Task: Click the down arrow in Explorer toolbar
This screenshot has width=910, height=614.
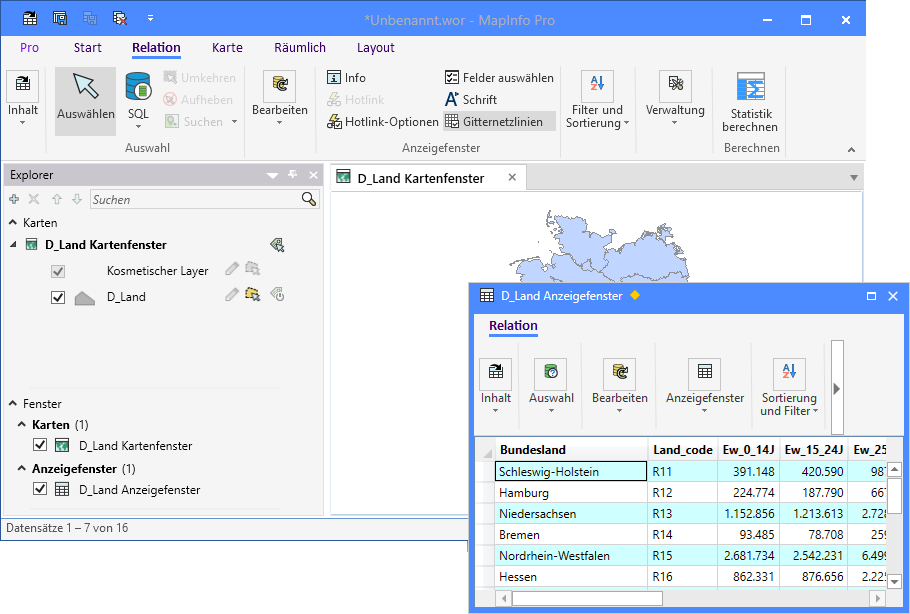Action: (x=77, y=200)
